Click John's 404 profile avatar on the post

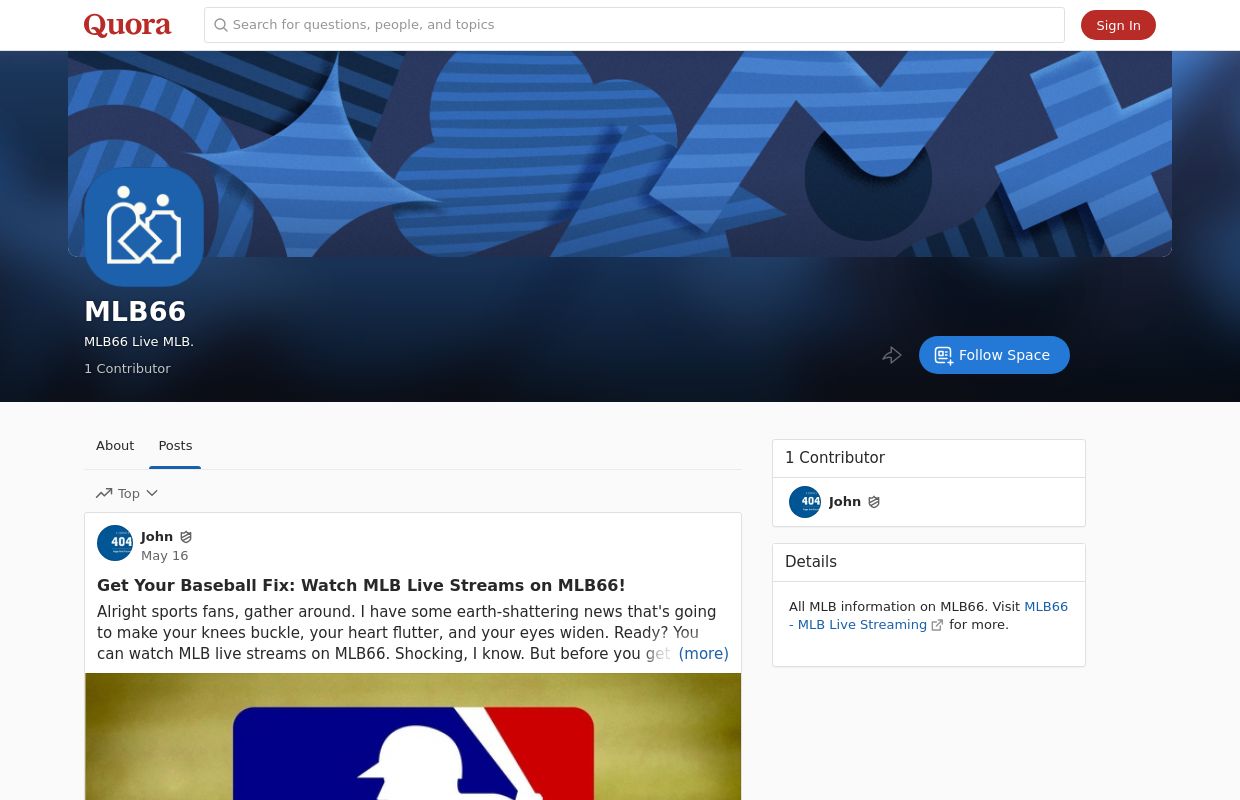(115, 543)
